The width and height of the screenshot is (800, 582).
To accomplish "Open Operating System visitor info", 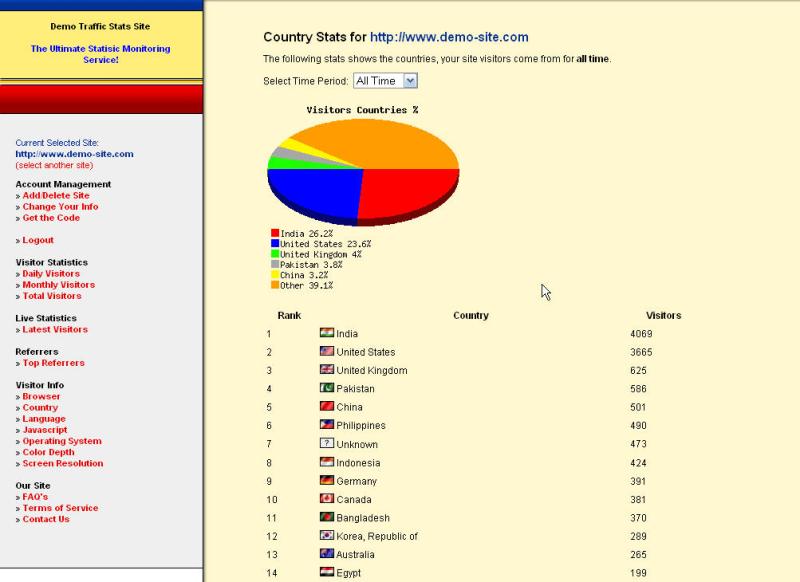I will click(62, 441).
